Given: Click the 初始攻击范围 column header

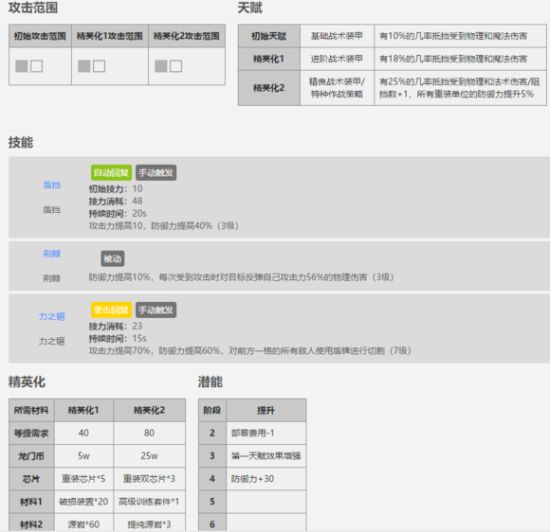Looking at the screenshot, I should (x=40, y=36).
